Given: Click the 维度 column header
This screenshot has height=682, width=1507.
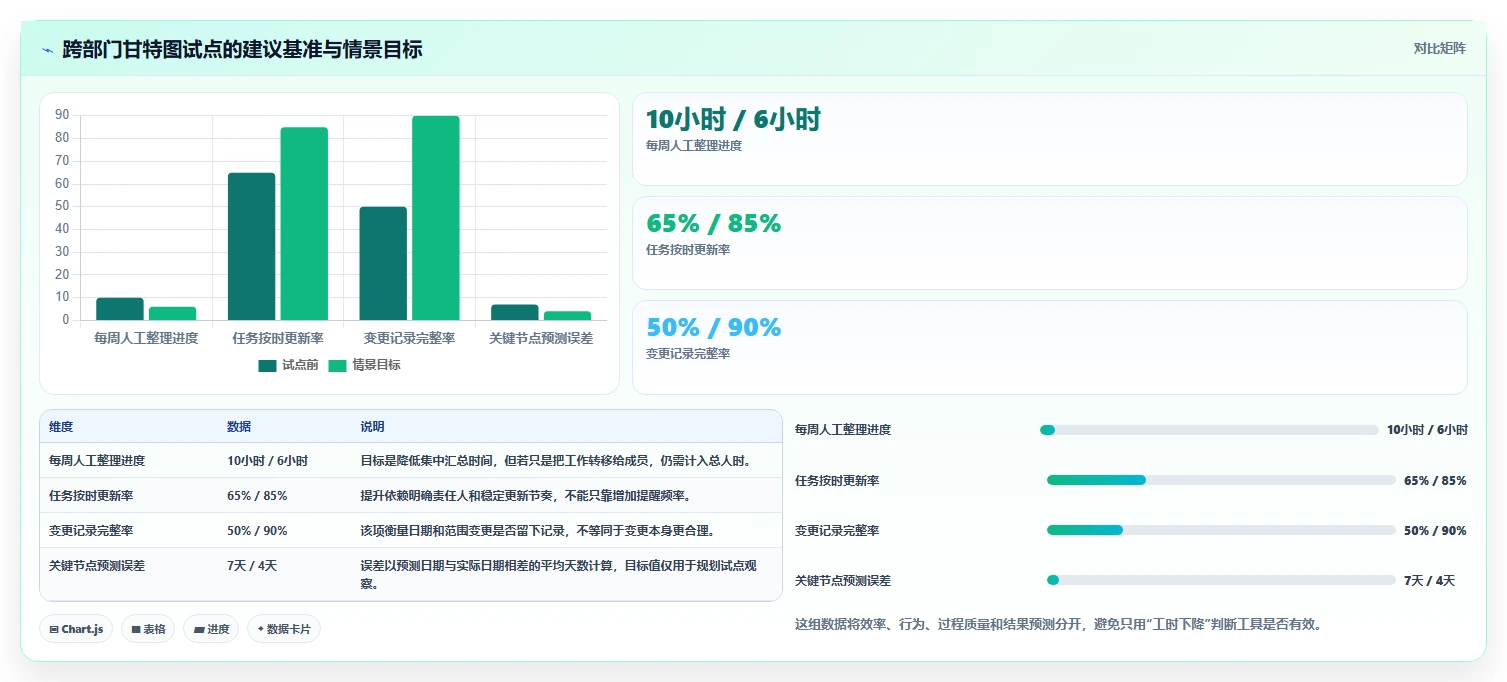Looking at the screenshot, I should pyautogui.click(x=61, y=427).
